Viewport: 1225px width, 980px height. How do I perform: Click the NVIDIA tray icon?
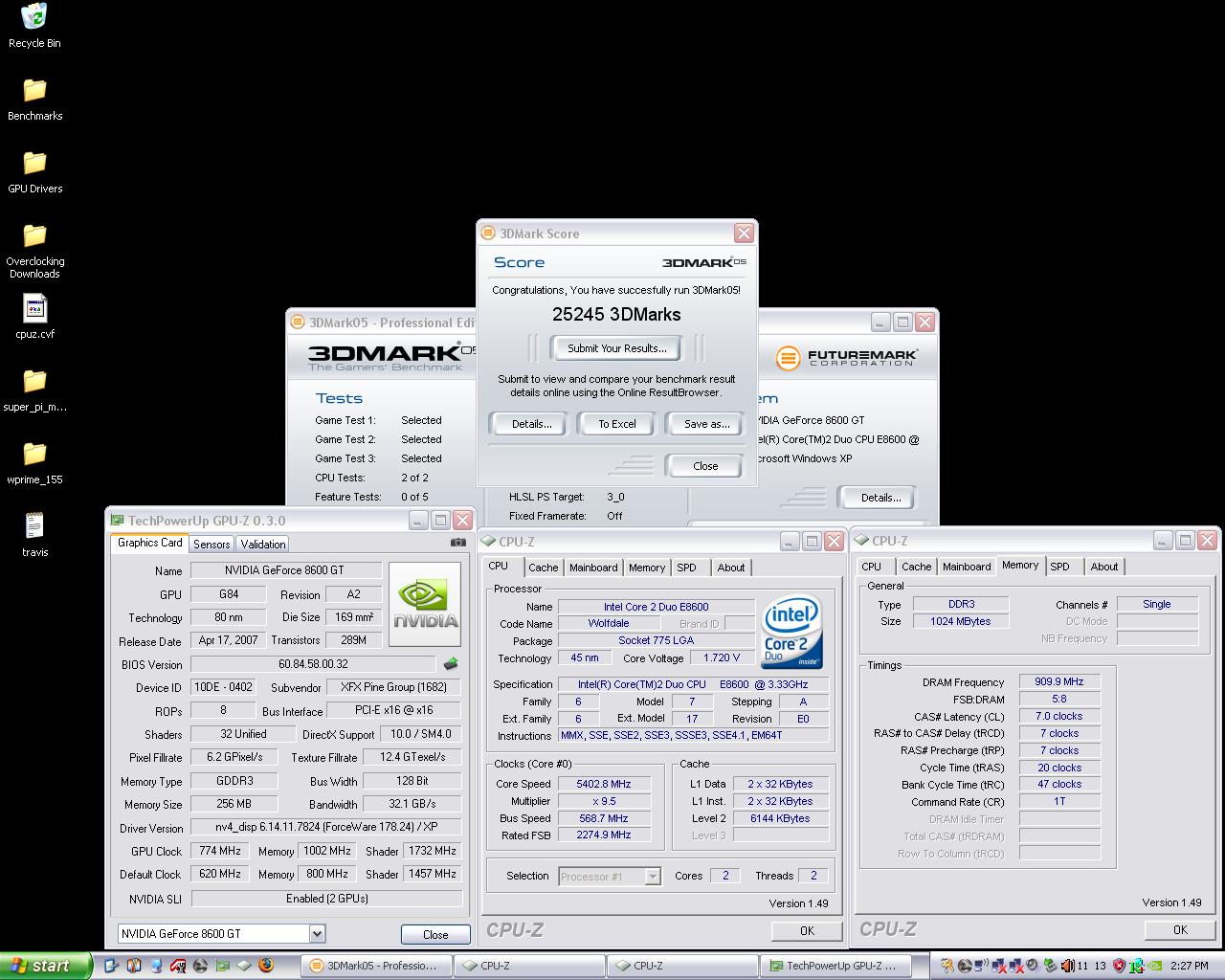click(x=1154, y=966)
